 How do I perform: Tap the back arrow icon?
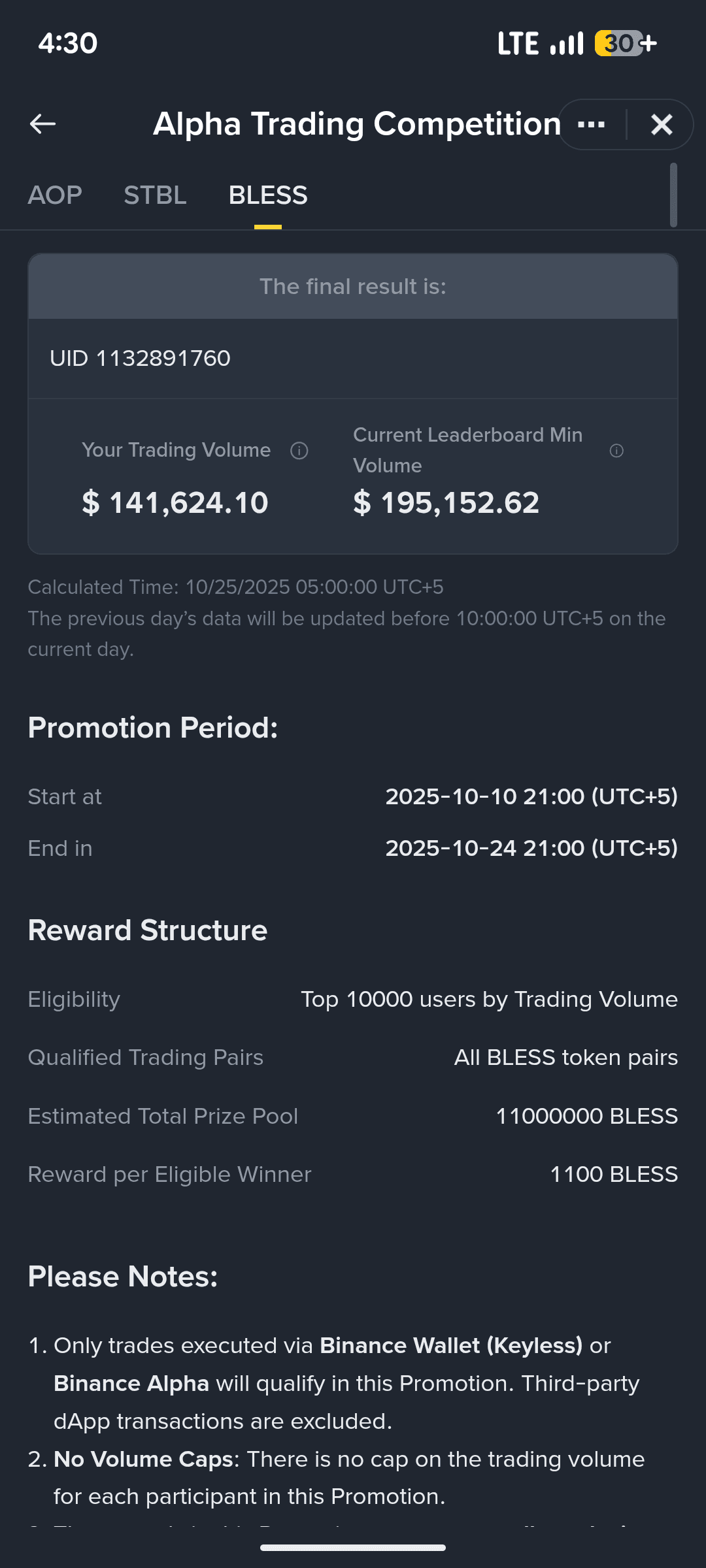tap(42, 123)
